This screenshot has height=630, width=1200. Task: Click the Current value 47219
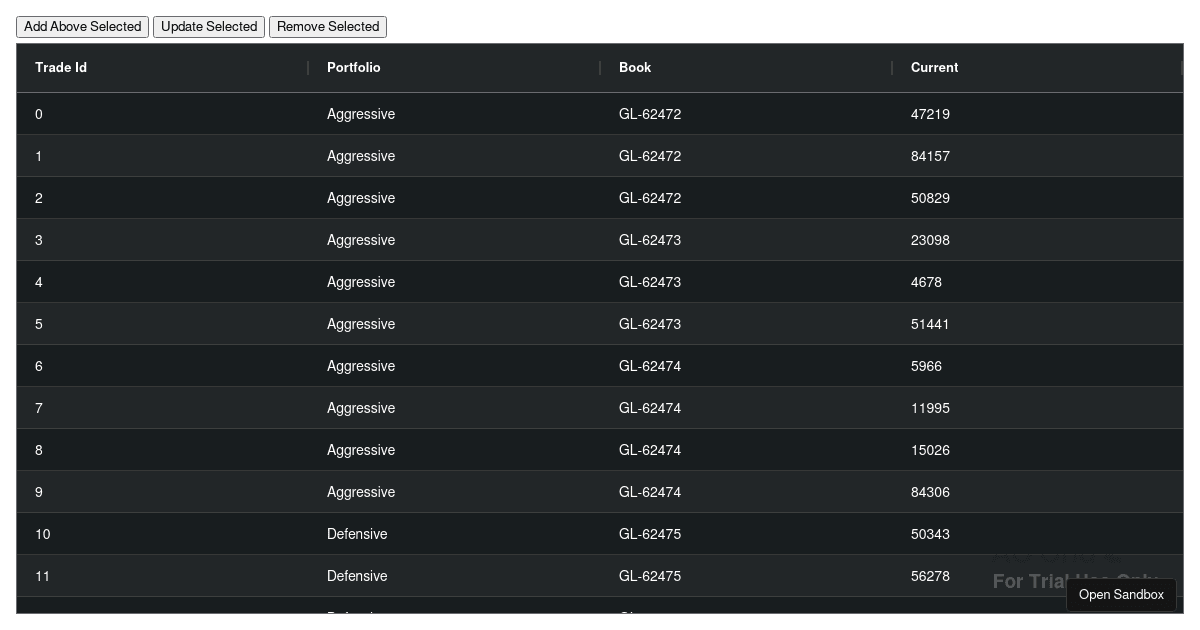pos(930,114)
